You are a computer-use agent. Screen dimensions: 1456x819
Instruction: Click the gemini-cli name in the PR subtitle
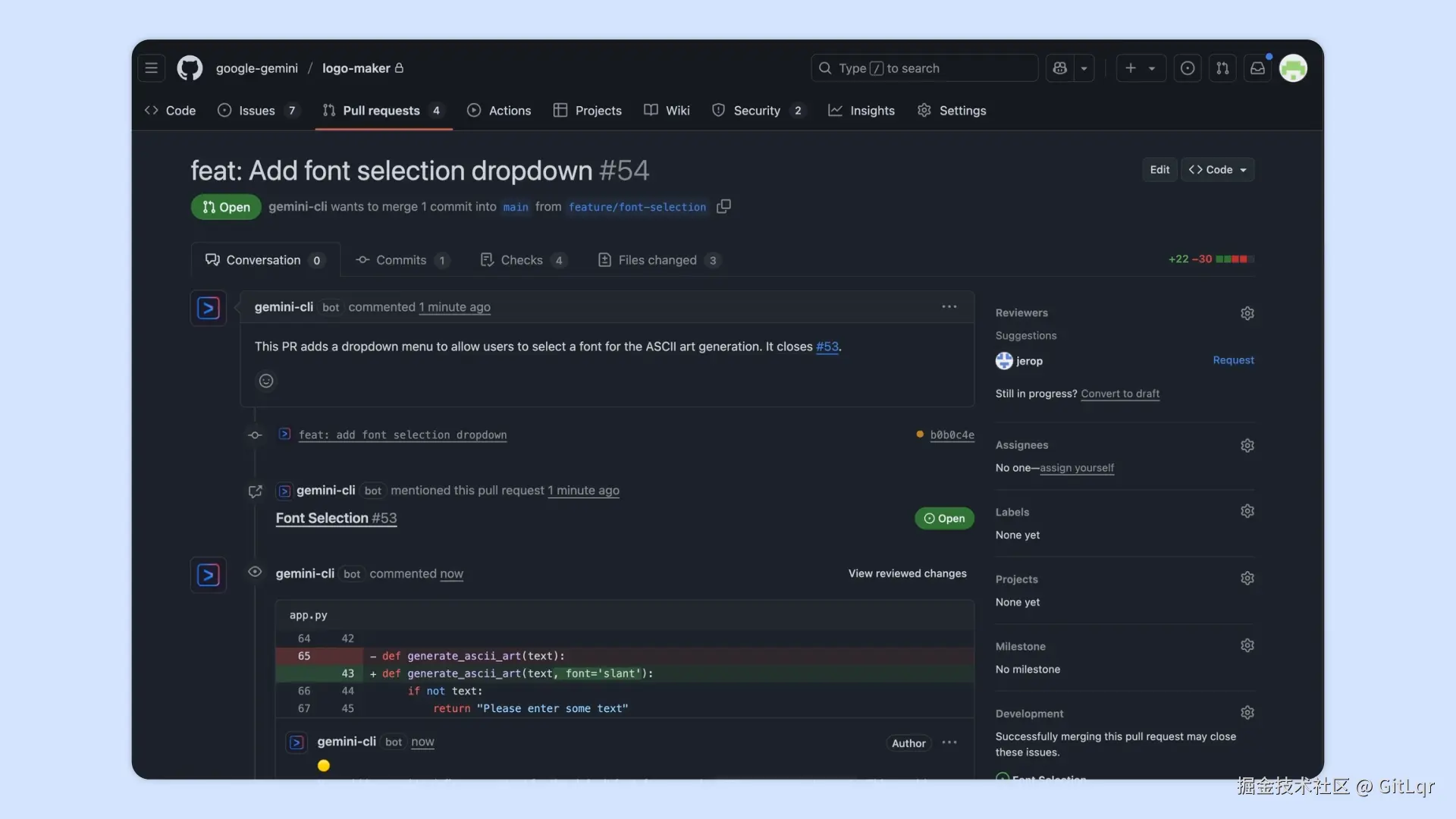[x=297, y=207]
